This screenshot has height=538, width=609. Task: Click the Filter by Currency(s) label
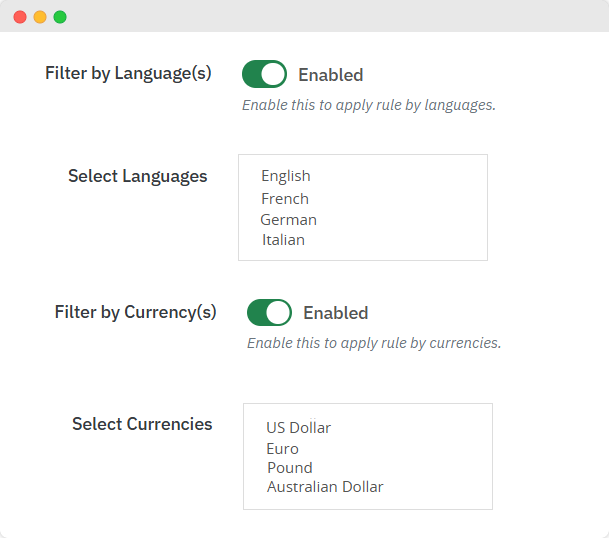[x=135, y=312]
